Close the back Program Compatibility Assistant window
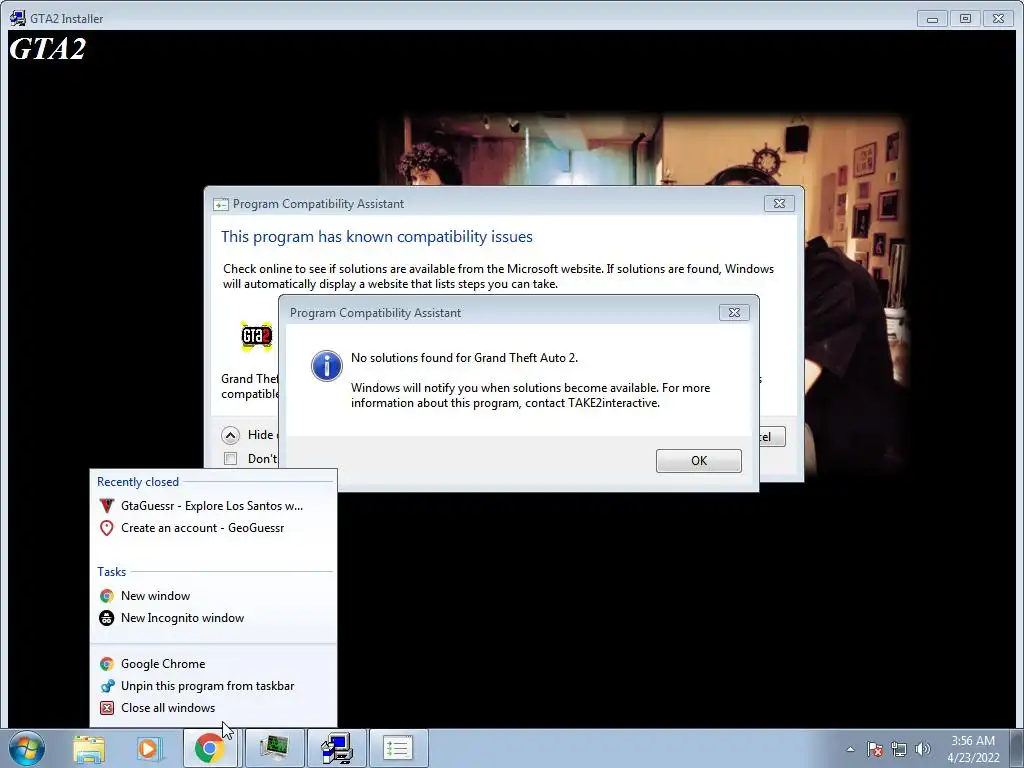The image size is (1024, 768). point(779,204)
